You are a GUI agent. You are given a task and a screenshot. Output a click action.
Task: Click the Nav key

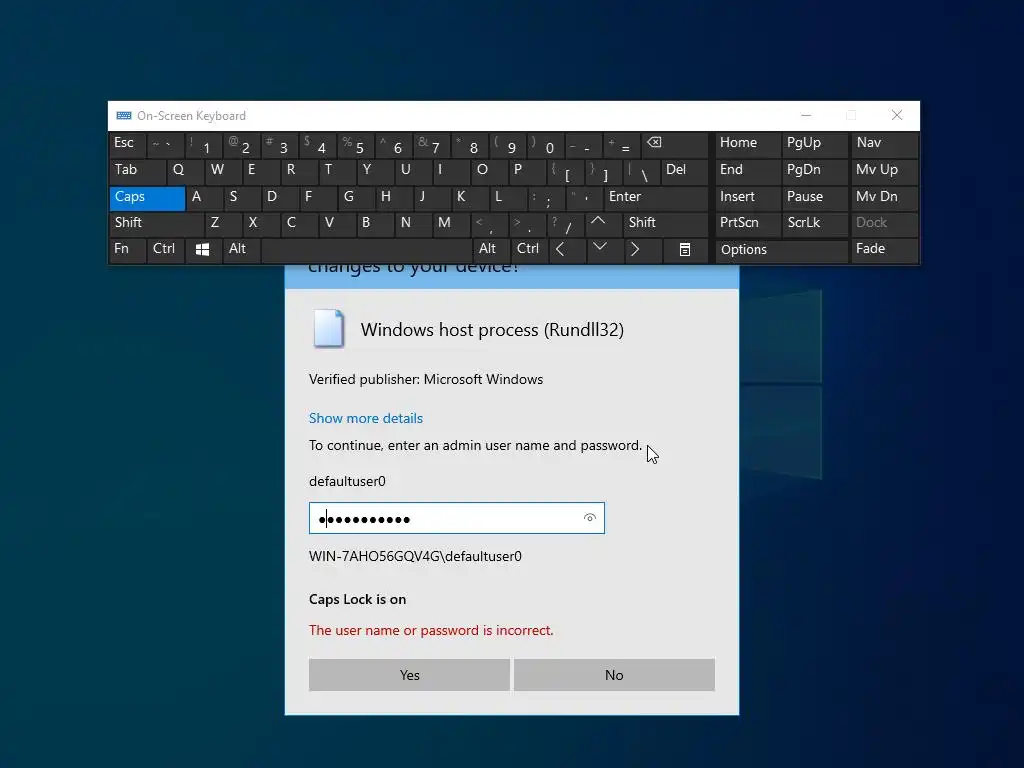(884, 144)
